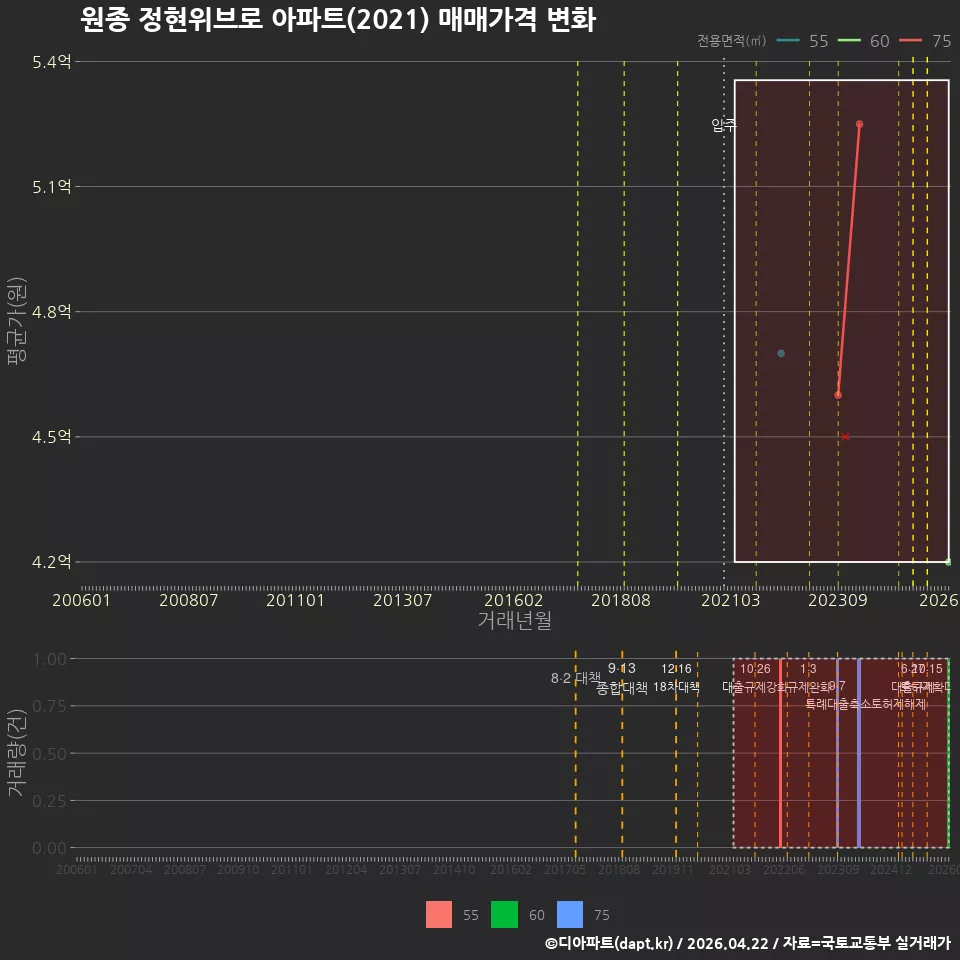Click the '0.00' label on volume chart

click(49, 848)
